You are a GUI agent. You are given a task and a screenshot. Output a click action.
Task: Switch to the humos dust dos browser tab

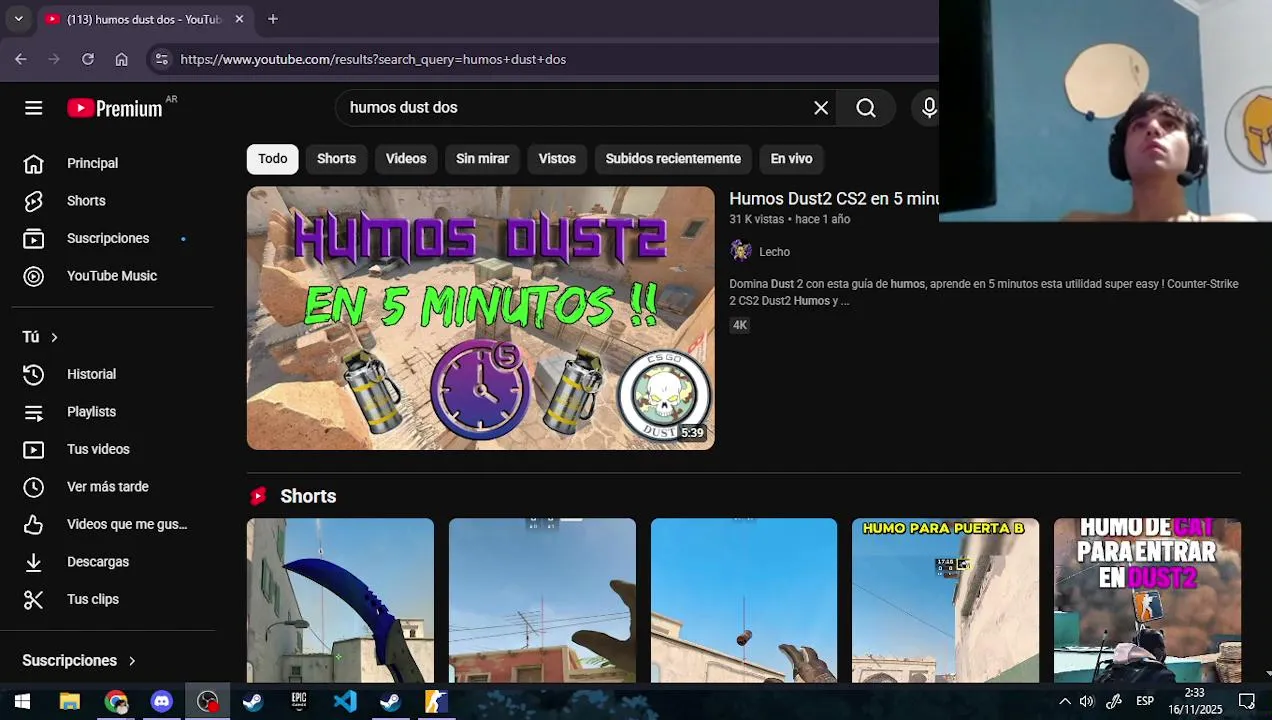pyautogui.click(x=143, y=19)
